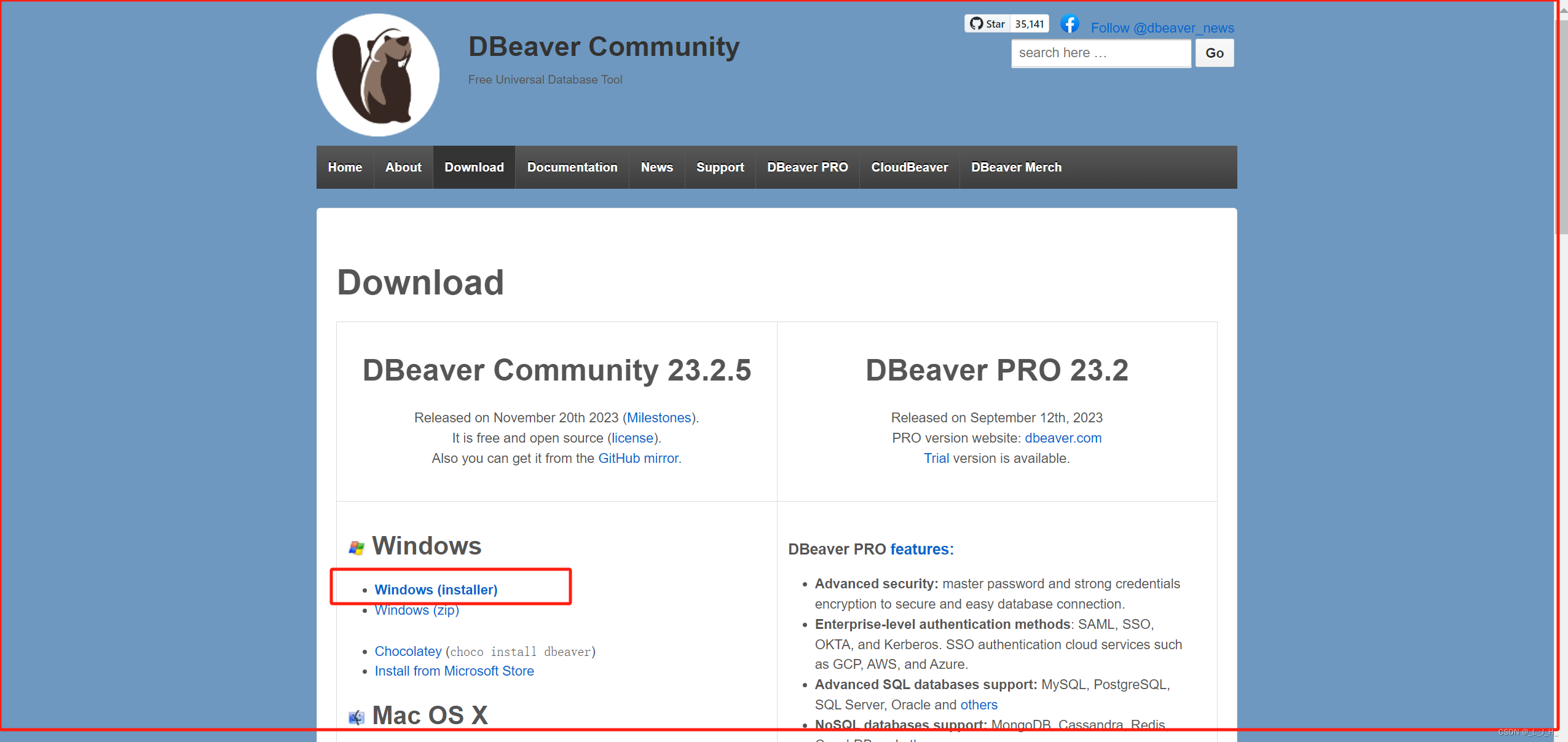Open the Facebook icon link
Viewport: 1568px width, 742px height.
click(x=1070, y=24)
